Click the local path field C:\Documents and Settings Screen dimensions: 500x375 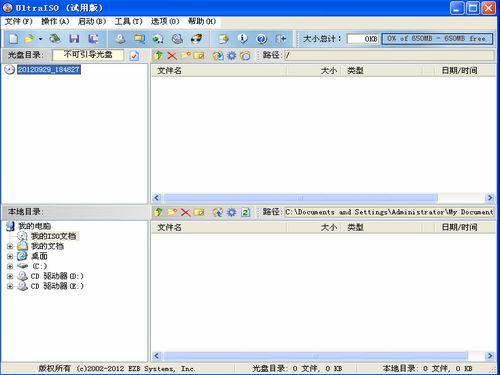tap(389, 212)
